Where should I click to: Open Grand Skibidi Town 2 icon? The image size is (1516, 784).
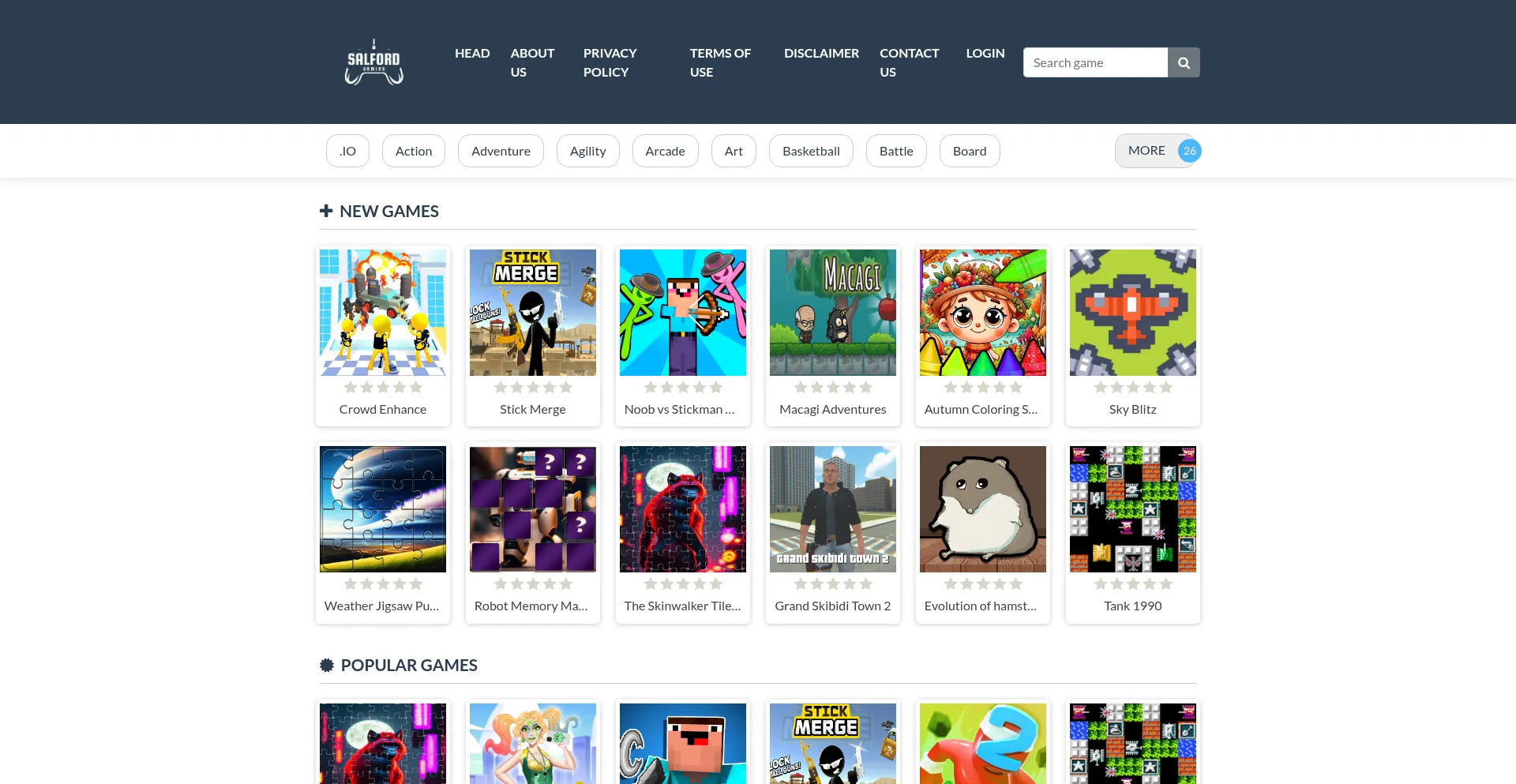833,509
